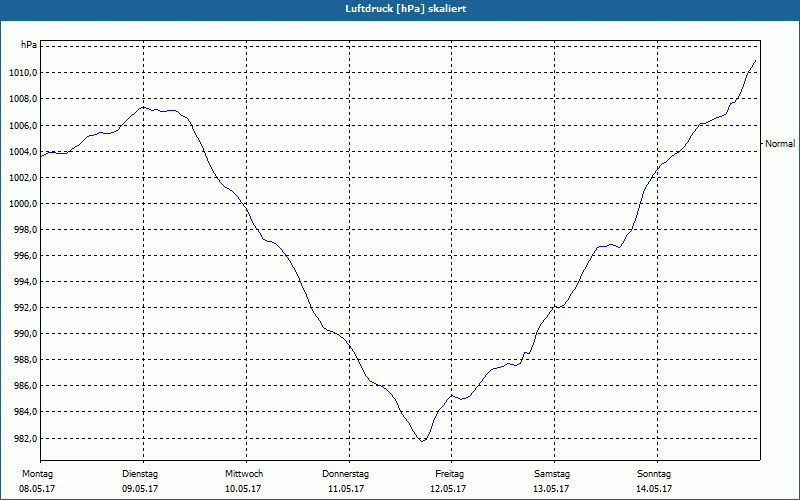This screenshot has width=800, height=500.
Task: Click the '984,0' axis value
Action: pyautogui.click(x=25, y=412)
